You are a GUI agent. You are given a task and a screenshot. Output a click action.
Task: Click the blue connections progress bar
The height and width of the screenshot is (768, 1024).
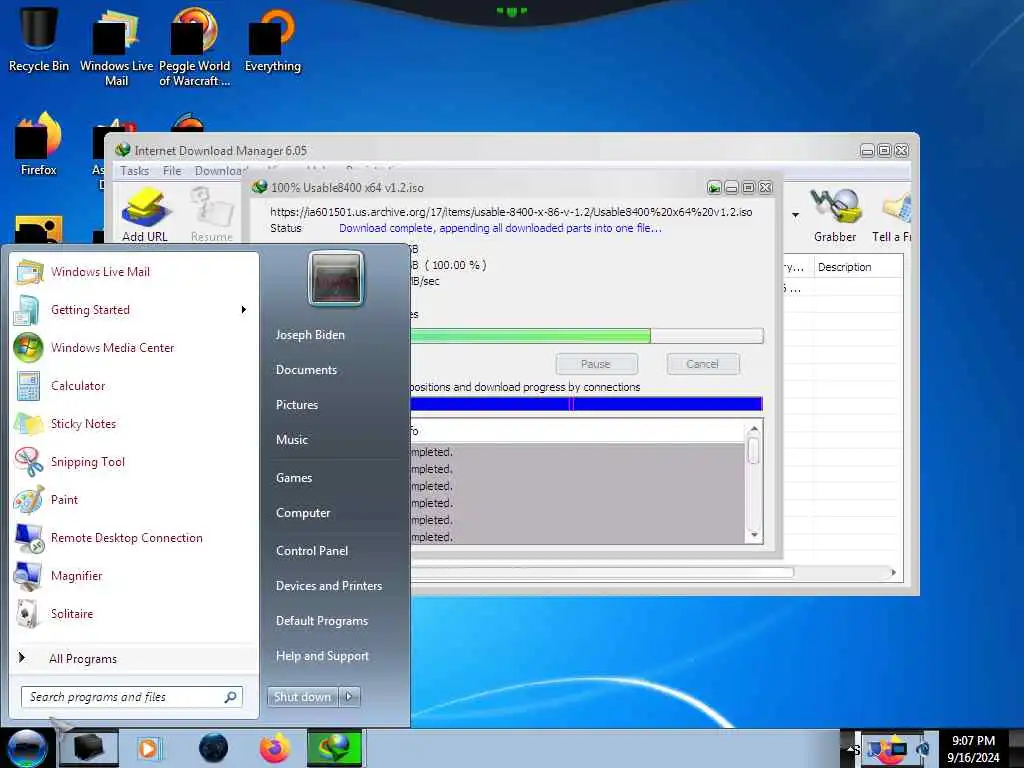[x=586, y=404]
